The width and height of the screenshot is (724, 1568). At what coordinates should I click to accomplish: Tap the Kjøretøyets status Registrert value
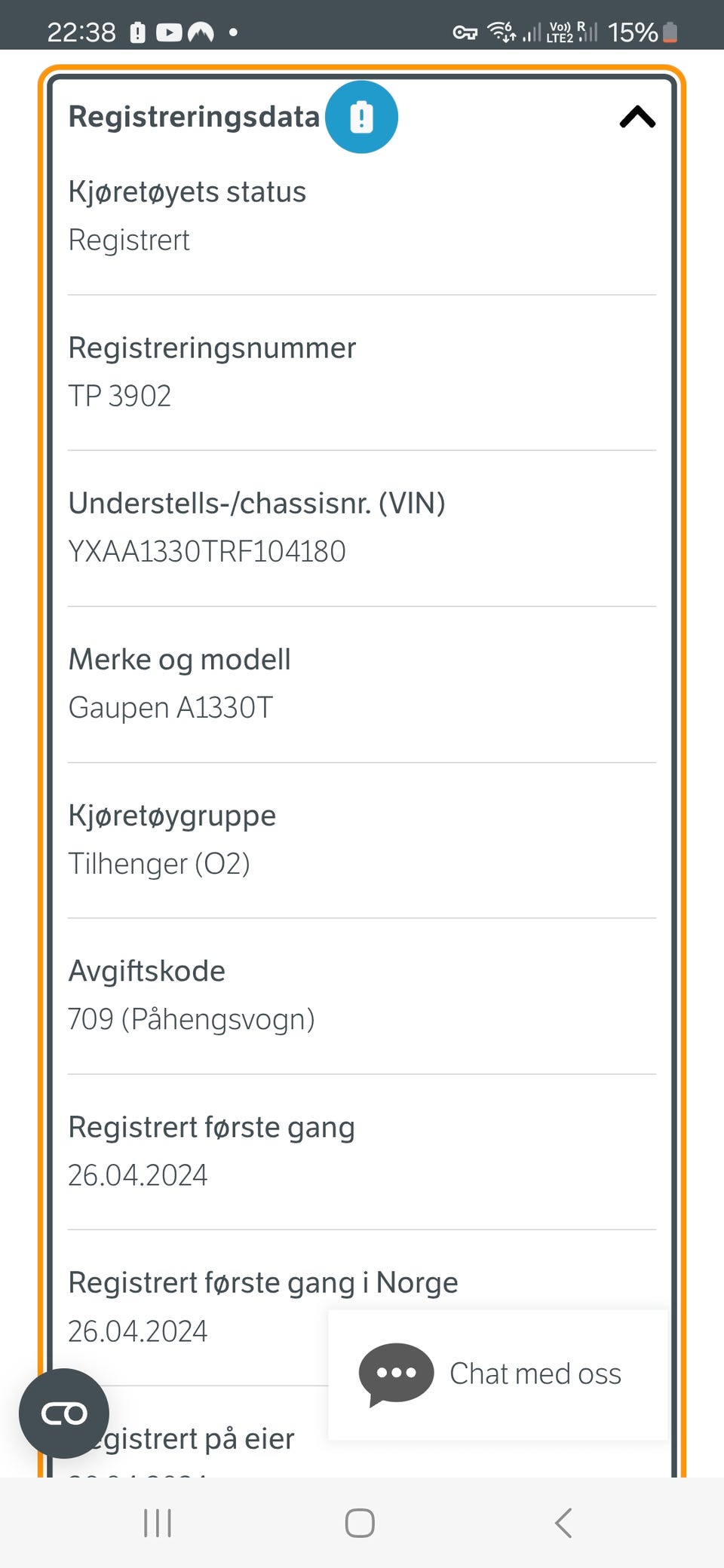pos(129,240)
